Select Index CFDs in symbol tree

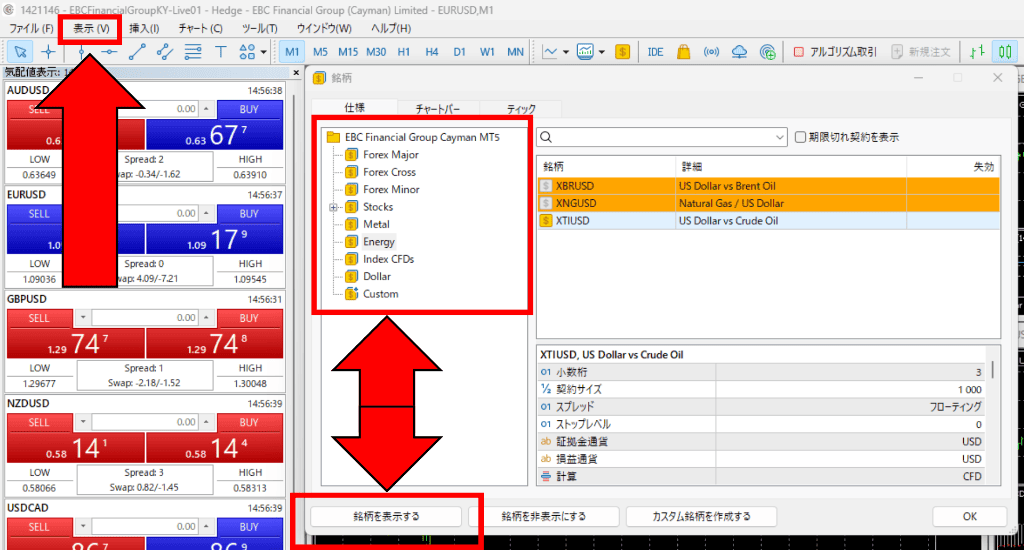point(389,259)
